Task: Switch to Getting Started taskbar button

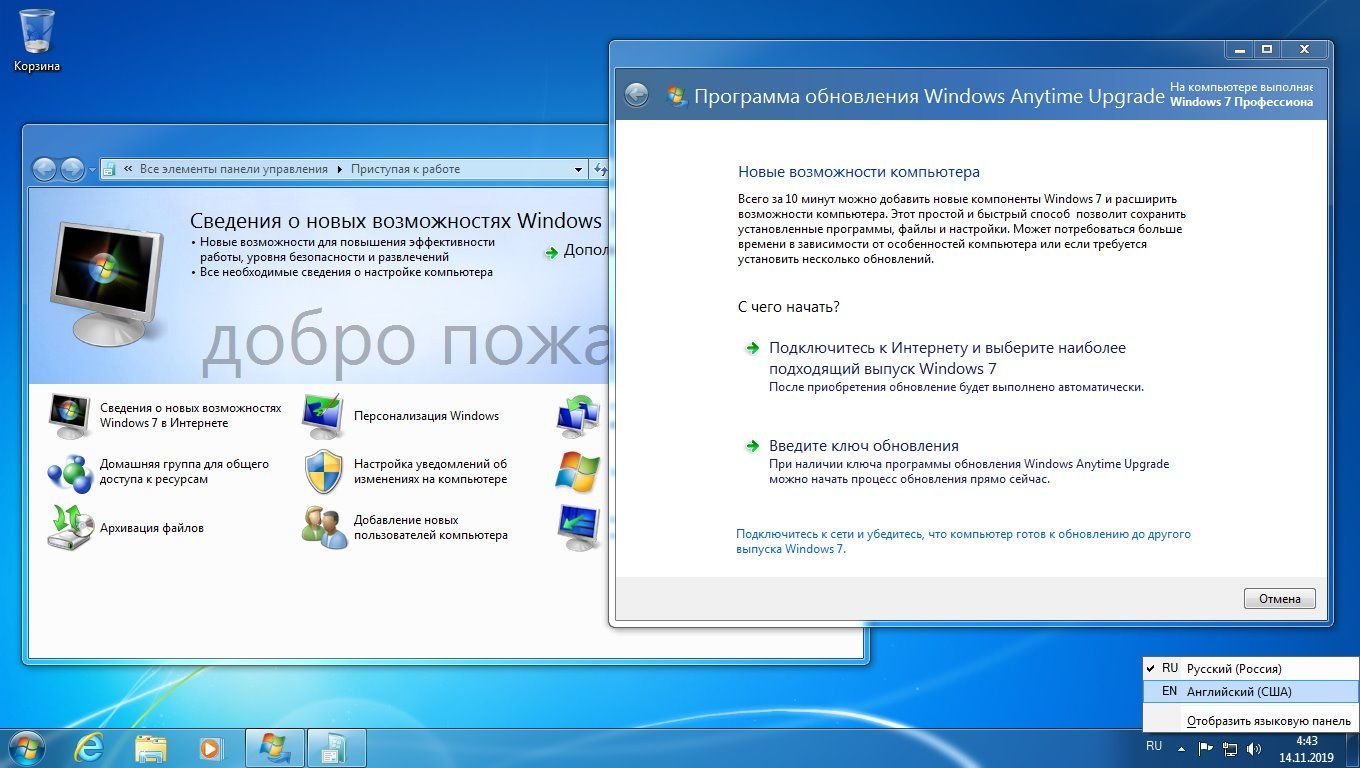Action: [x=336, y=748]
